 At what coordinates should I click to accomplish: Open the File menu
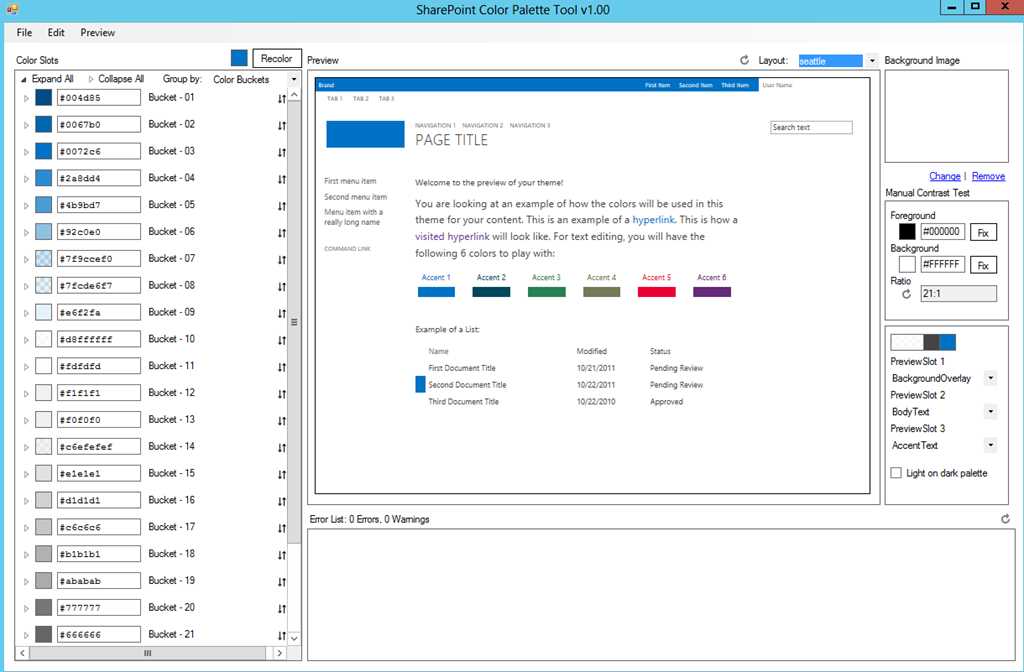pyautogui.click(x=24, y=33)
